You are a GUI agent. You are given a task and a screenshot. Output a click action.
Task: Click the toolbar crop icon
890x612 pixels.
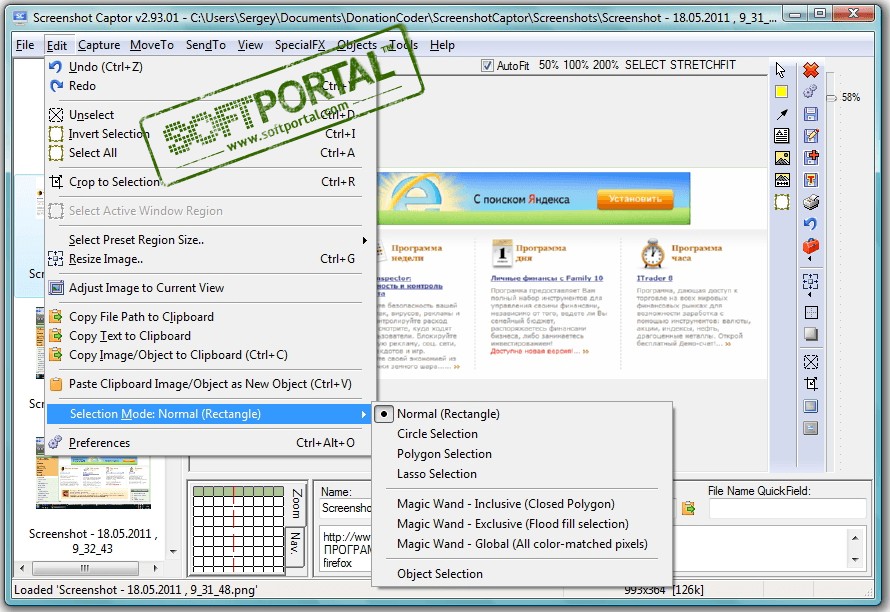pyautogui.click(x=811, y=384)
